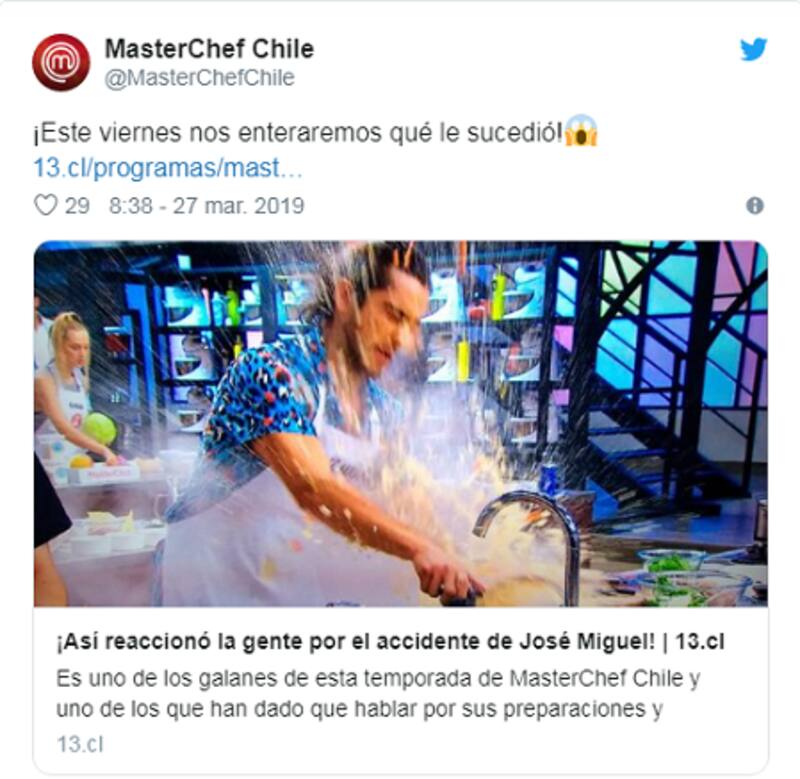This screenshot has height=779, width=800.
Task: Click the 13.cl domain in card footer
Action: tap(80, 744)
